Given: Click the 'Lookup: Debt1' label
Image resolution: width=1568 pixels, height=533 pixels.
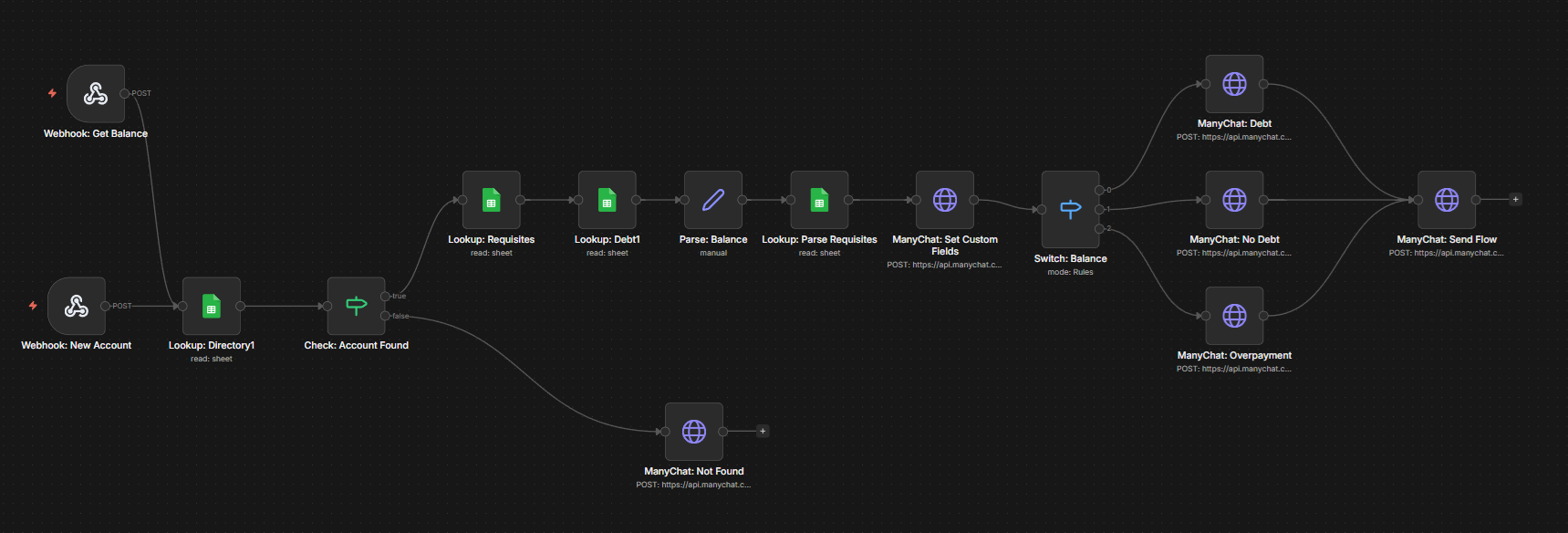Looking at the screenshot, I should coord(607,239).
